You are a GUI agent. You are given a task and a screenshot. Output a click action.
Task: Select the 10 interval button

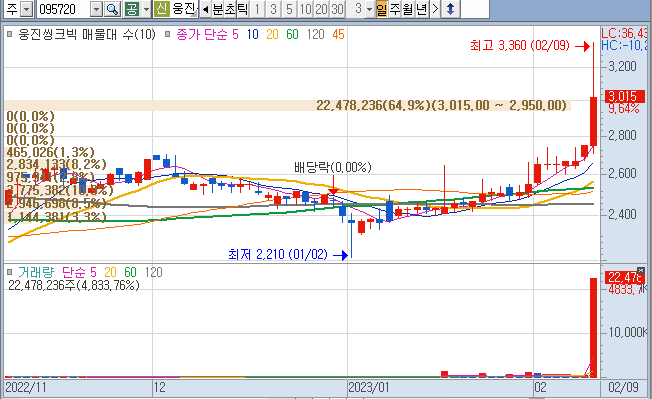pyautogui.click(x=306, y=9)
